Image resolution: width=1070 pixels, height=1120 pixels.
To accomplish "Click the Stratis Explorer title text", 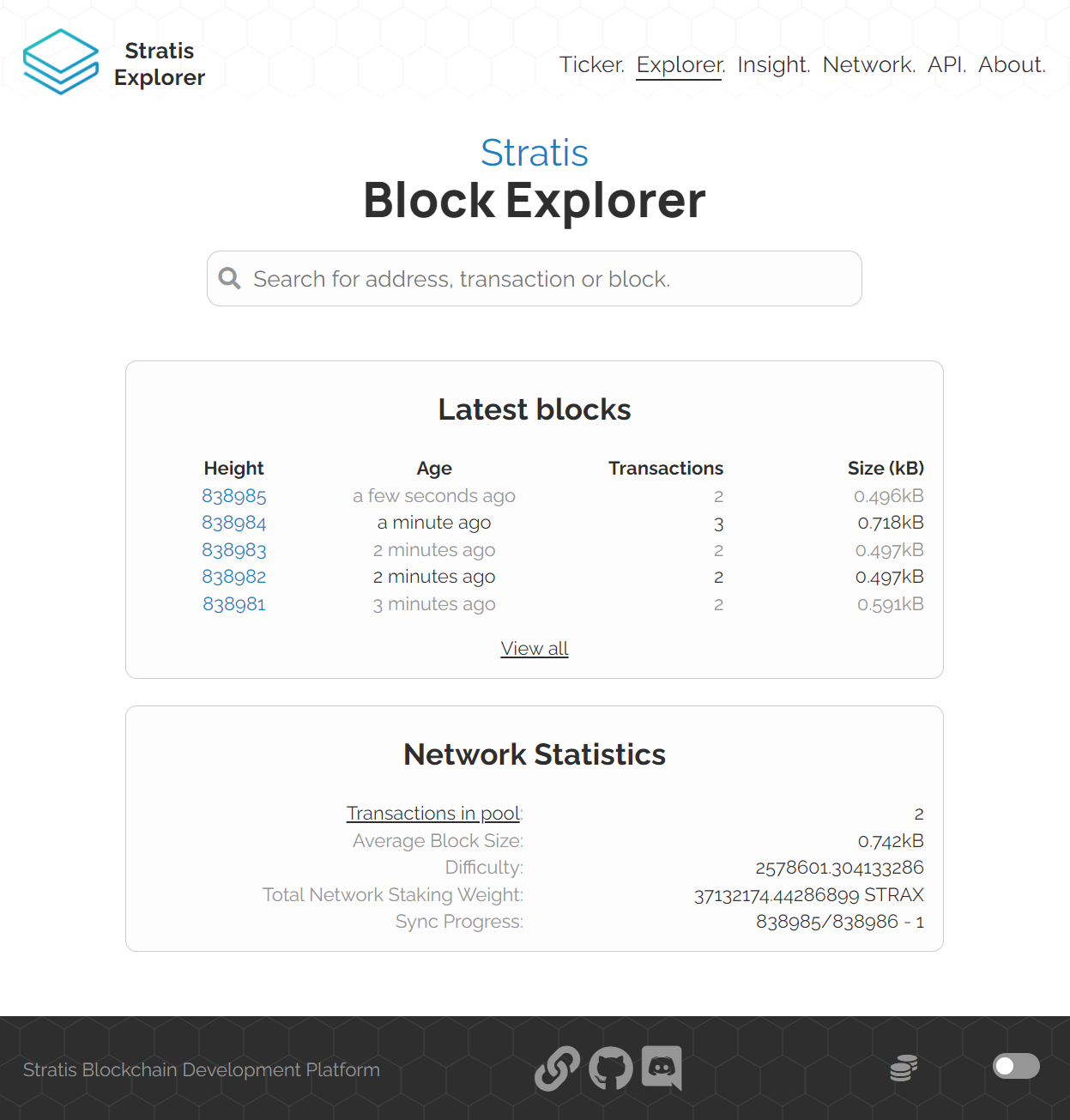I will click(x=160, y=64).
